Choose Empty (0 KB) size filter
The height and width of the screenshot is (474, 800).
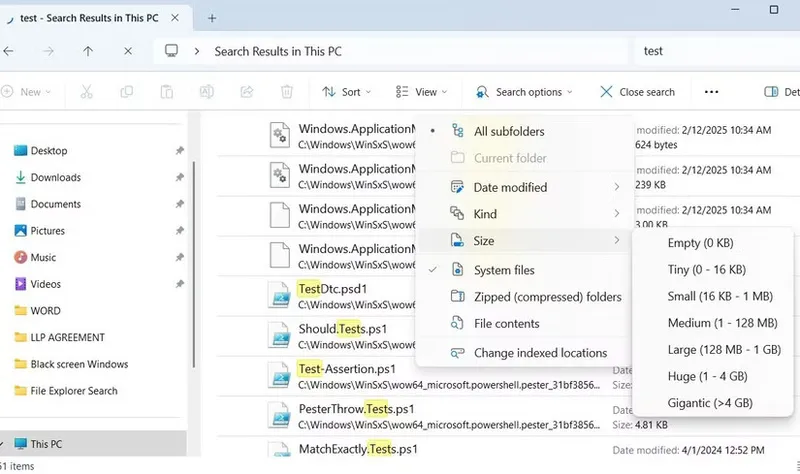(x=712, y=243)
